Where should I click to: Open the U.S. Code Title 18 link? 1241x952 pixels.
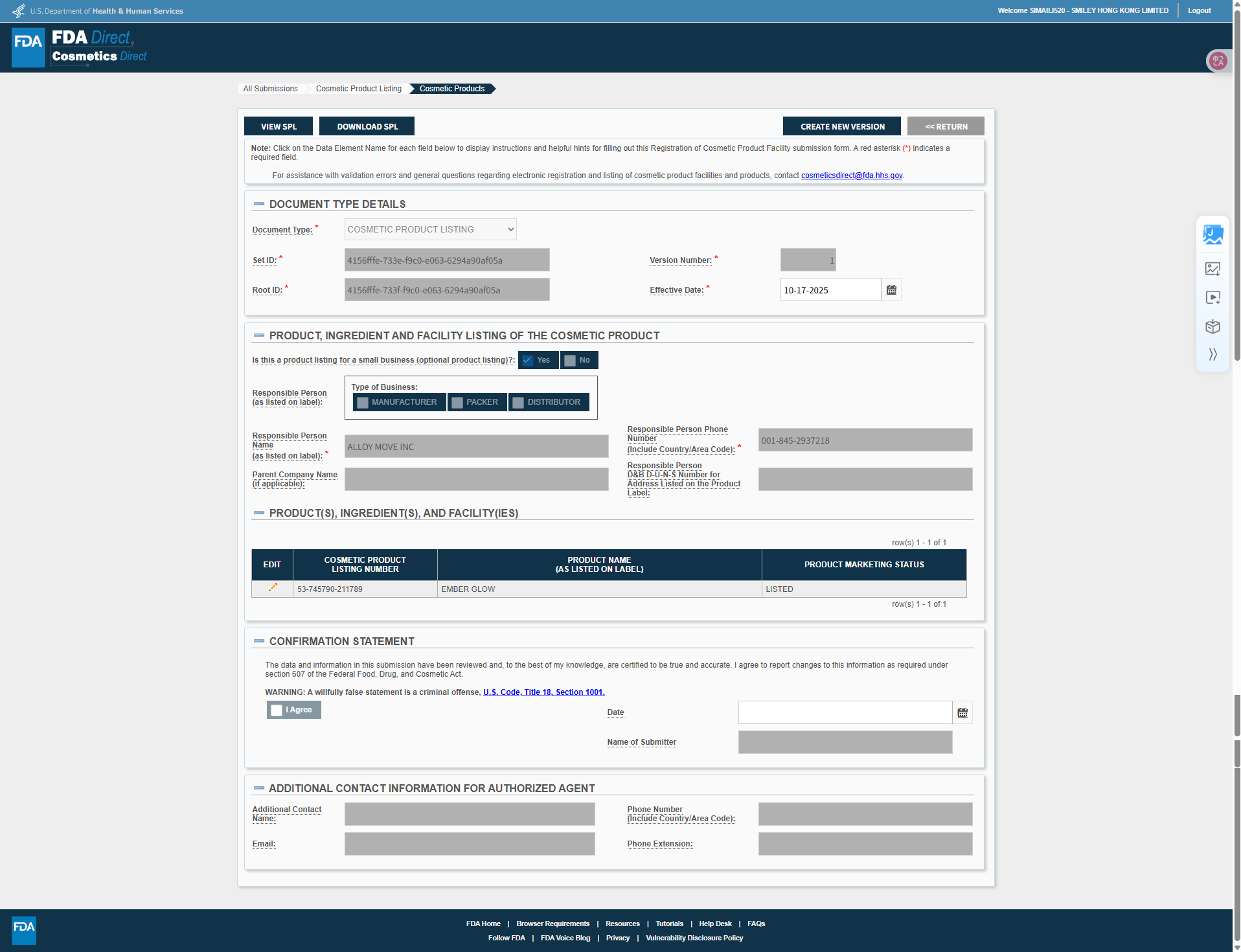tap(543, 692)
